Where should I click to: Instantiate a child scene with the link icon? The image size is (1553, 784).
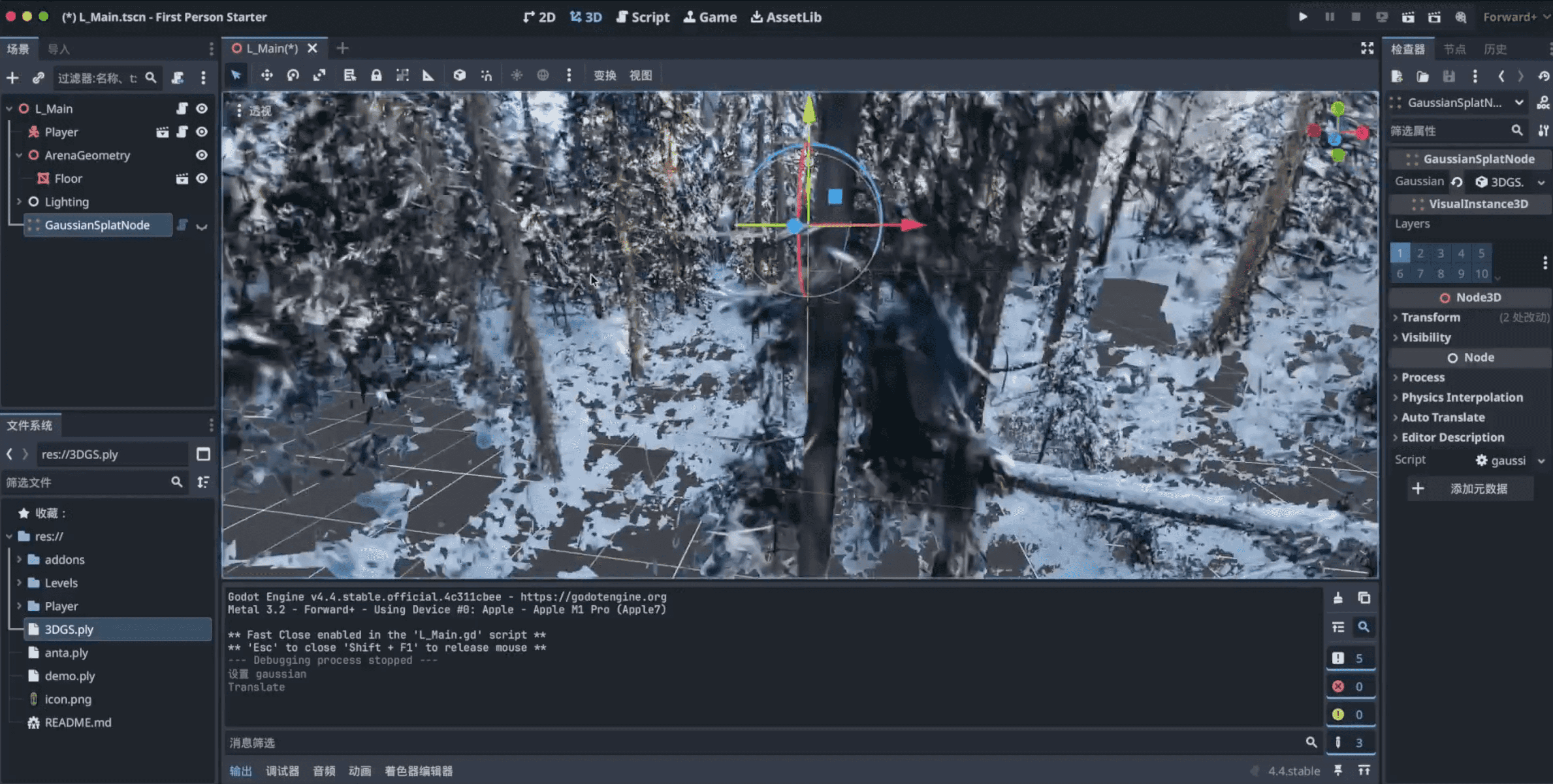point(38,78)
